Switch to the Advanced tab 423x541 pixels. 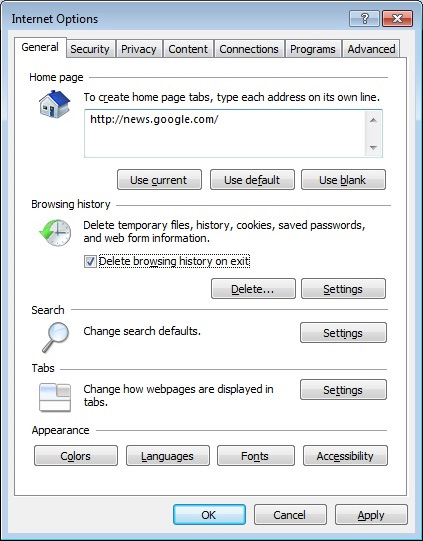coord(371,49)
